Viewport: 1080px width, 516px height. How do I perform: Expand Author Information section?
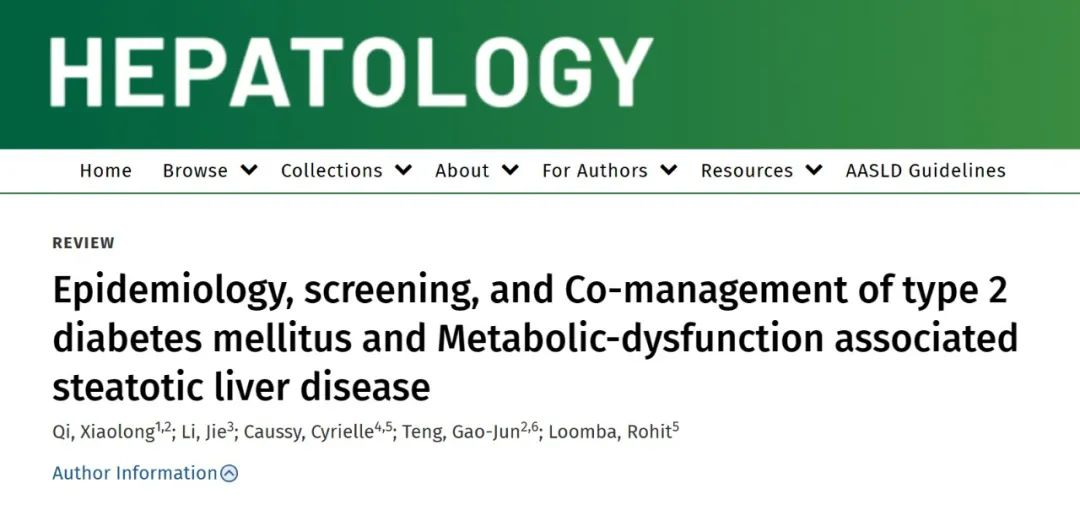(145, 473)
